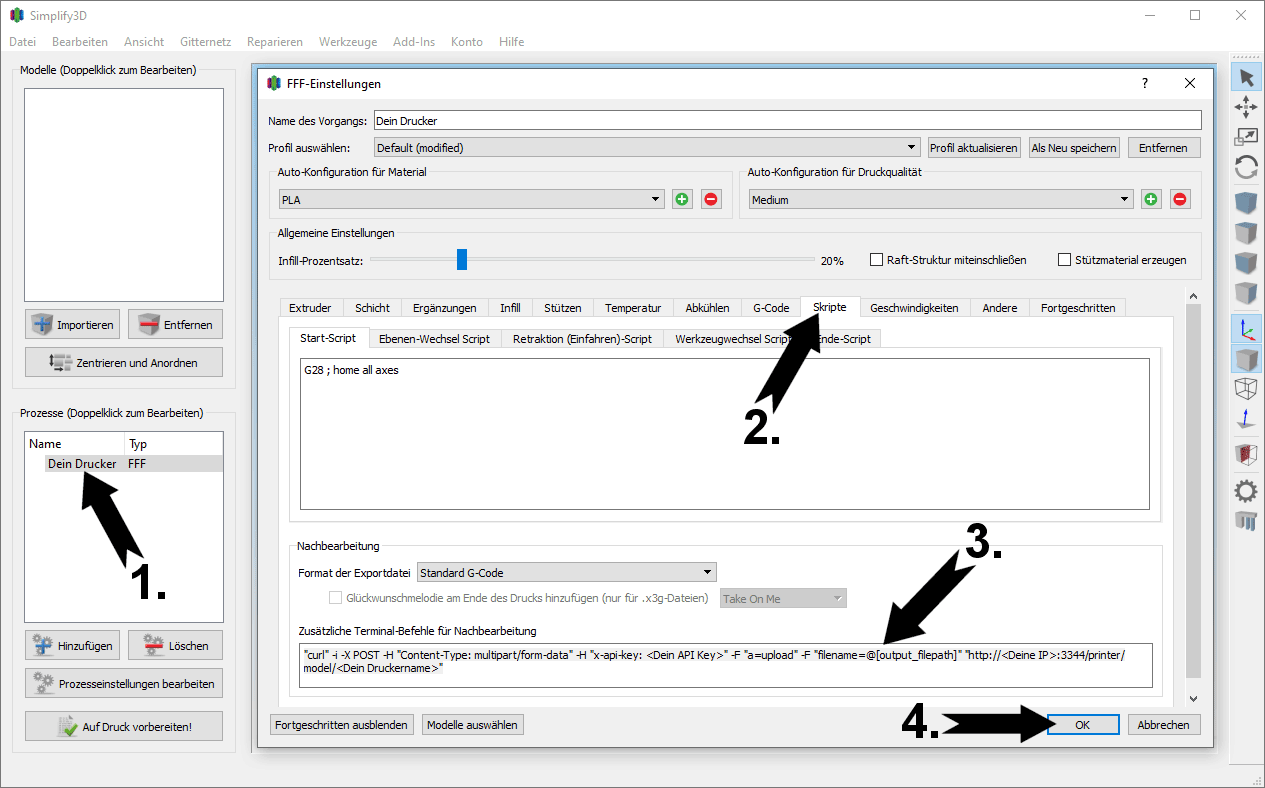Open the Werkzeuge menu
Screen dimensions: 1265x788
tap(348, 42)
